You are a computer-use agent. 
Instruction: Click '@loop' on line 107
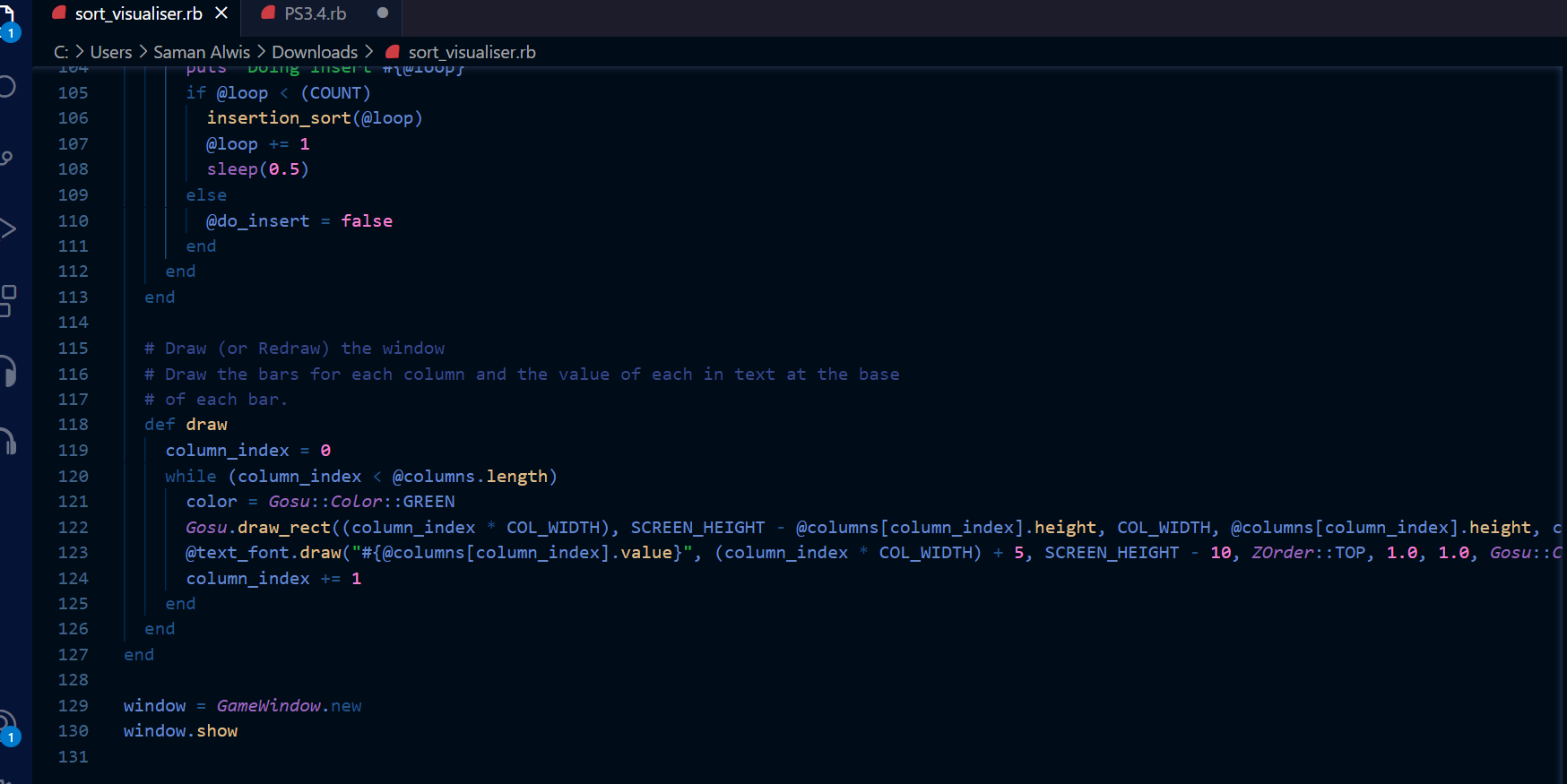(232, 144)
